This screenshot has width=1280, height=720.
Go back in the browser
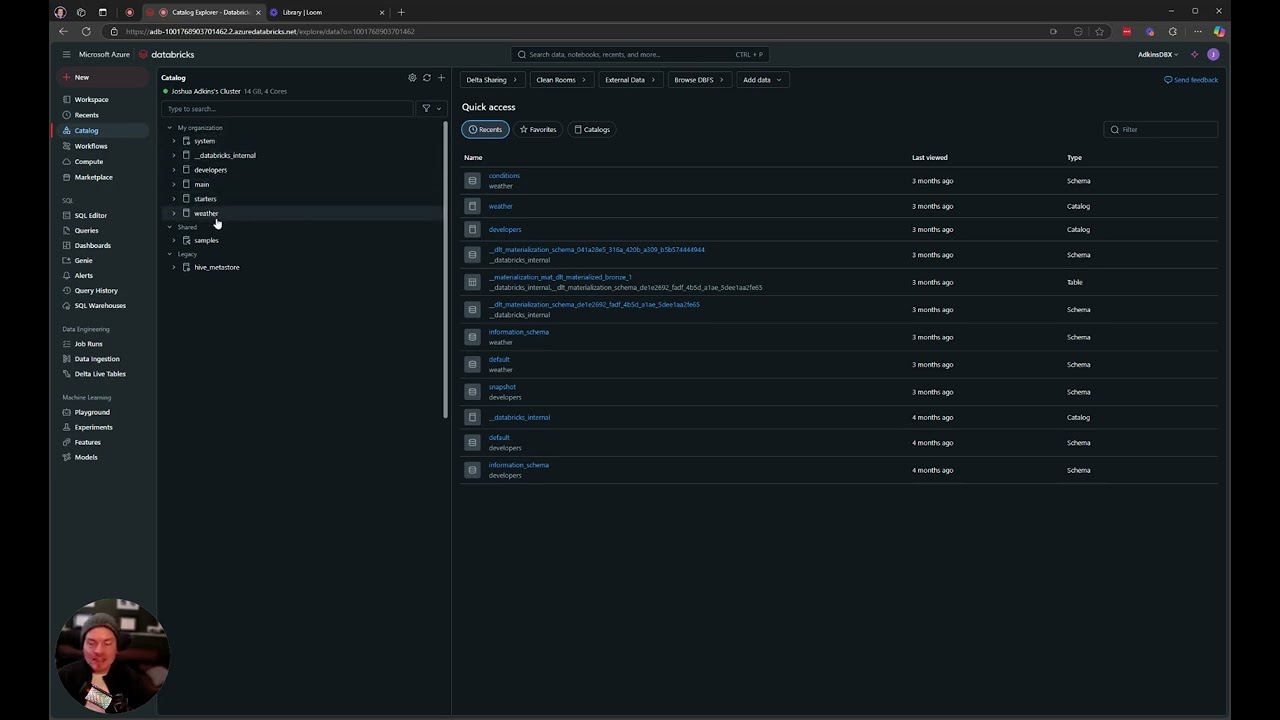click(64, 32)
